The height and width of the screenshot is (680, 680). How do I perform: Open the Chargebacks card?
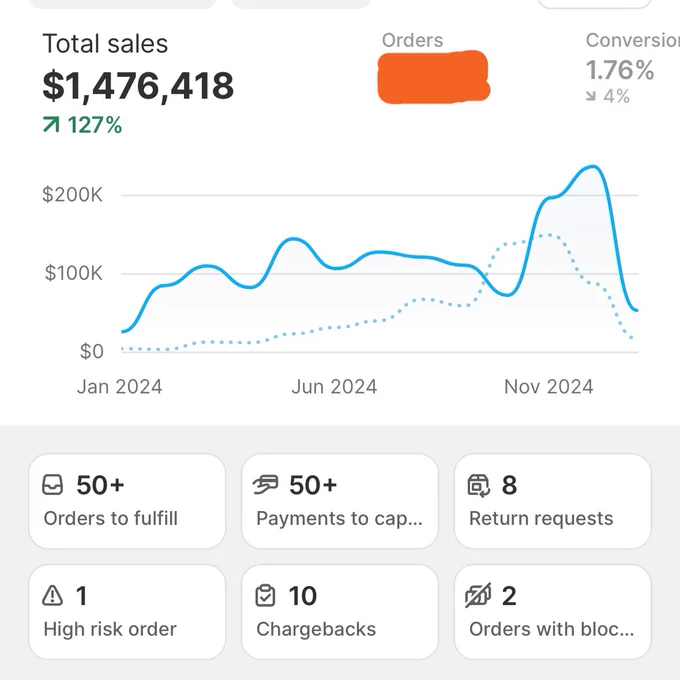click(x=340, y=612)
